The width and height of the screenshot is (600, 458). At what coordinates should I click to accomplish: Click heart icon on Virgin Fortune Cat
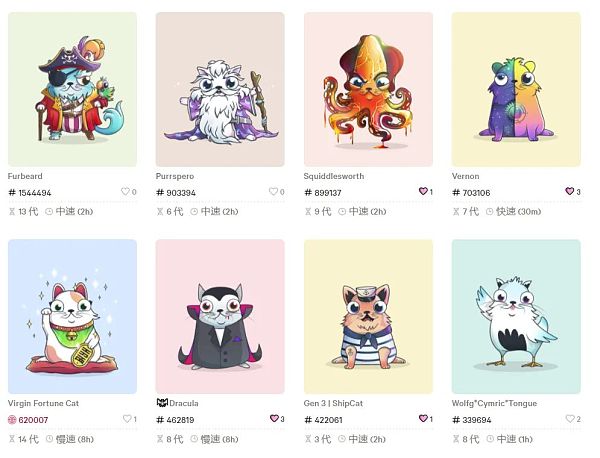coord(127,419)
